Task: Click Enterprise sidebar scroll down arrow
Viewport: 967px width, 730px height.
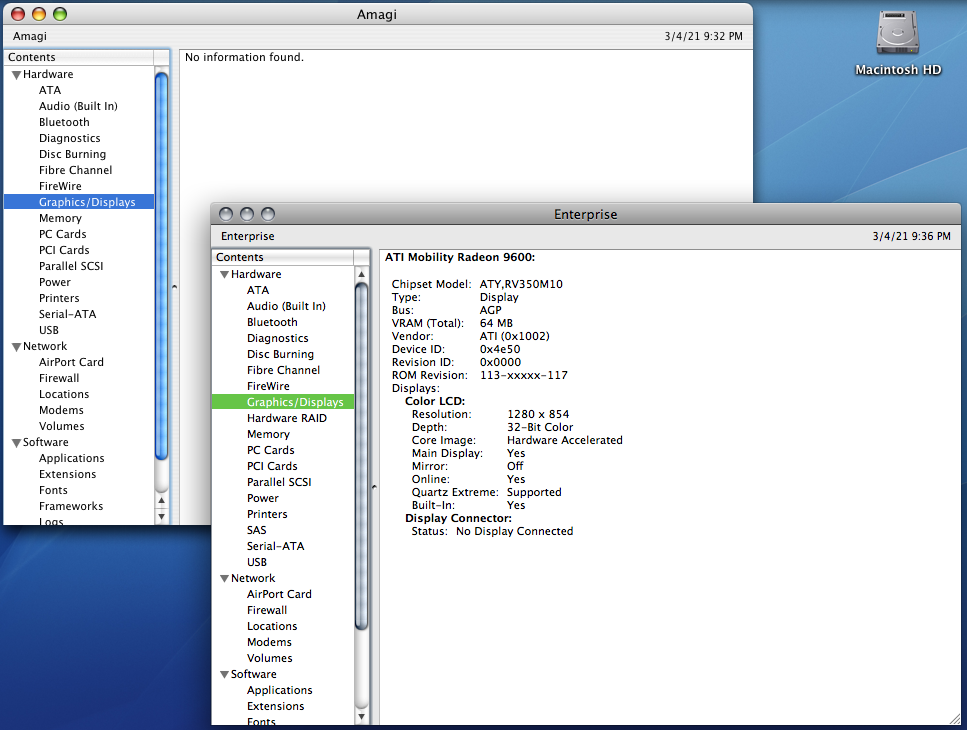Action: [361, 717]
